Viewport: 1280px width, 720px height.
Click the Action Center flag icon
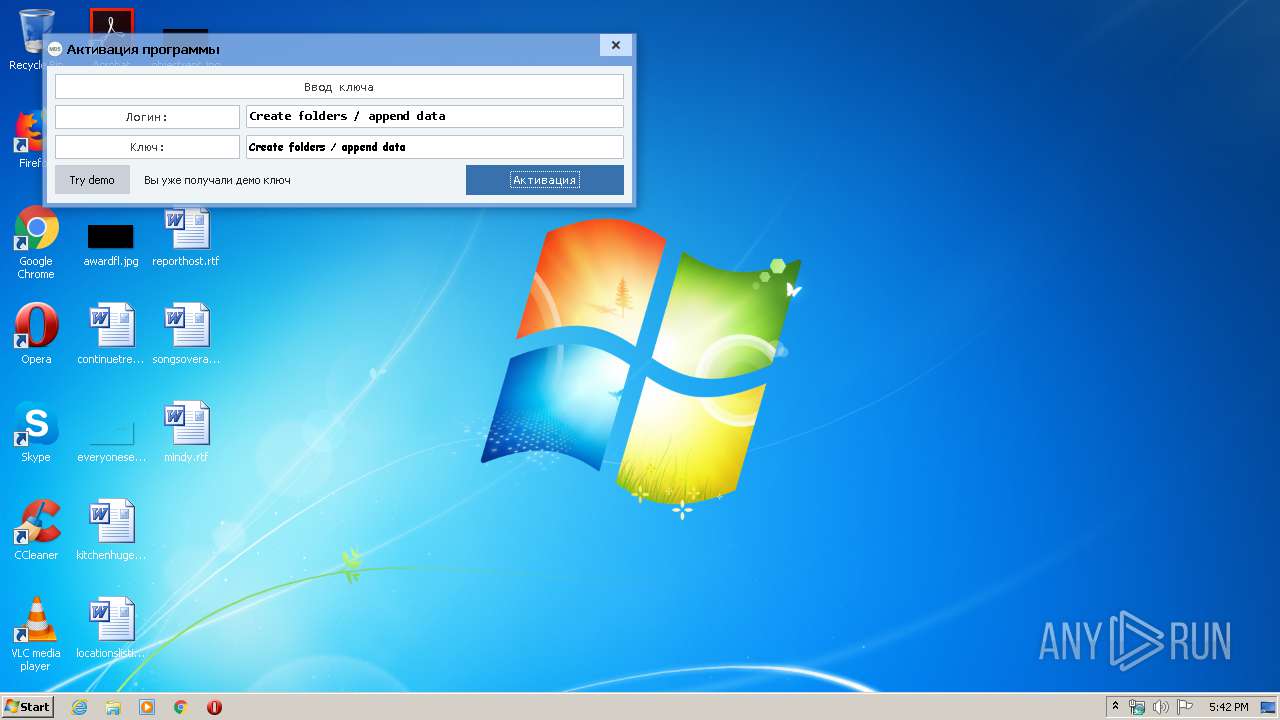click(1185, 707)
